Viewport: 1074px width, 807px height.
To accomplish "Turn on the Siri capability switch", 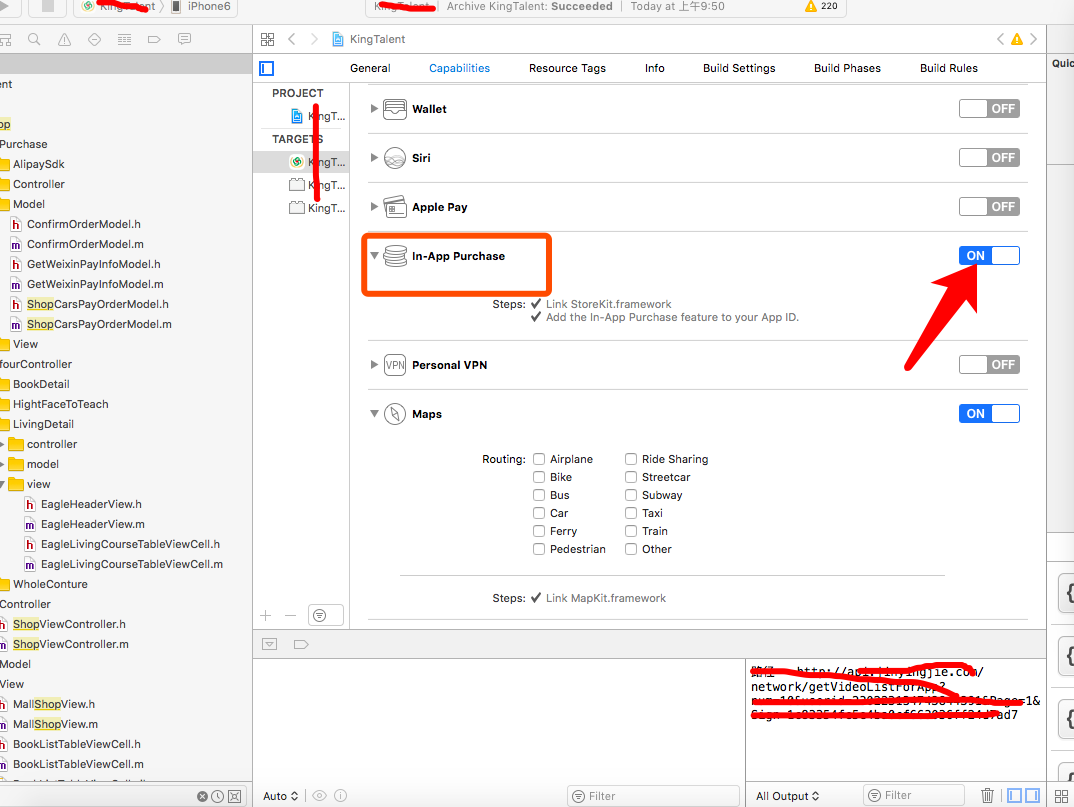I will 989,158.
